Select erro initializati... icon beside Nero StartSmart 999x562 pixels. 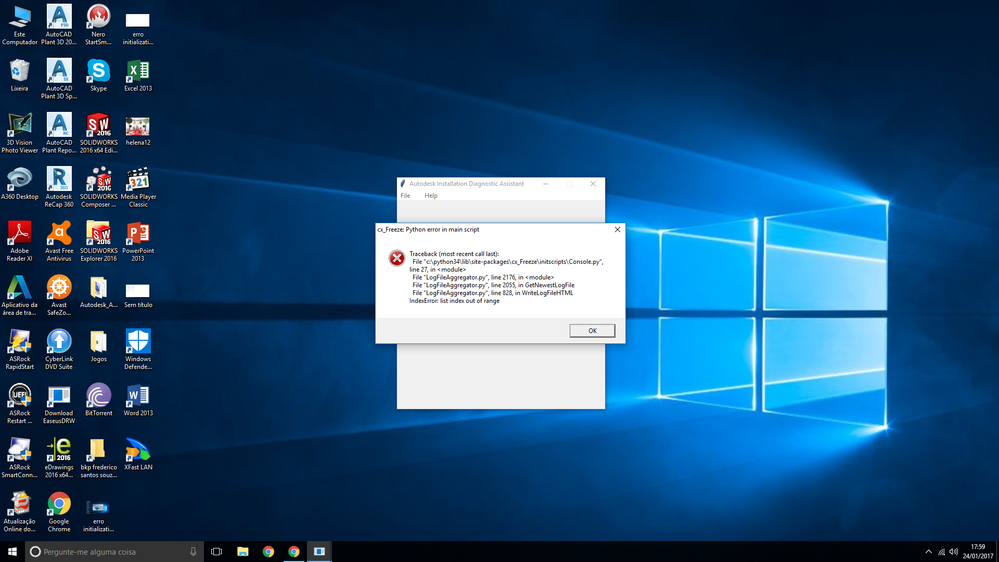click(138, 28)
